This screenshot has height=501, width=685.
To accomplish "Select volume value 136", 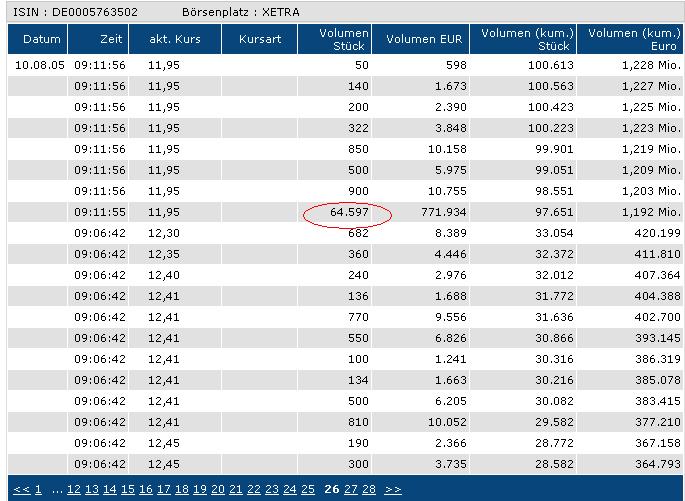I will [x=358, y=296].
